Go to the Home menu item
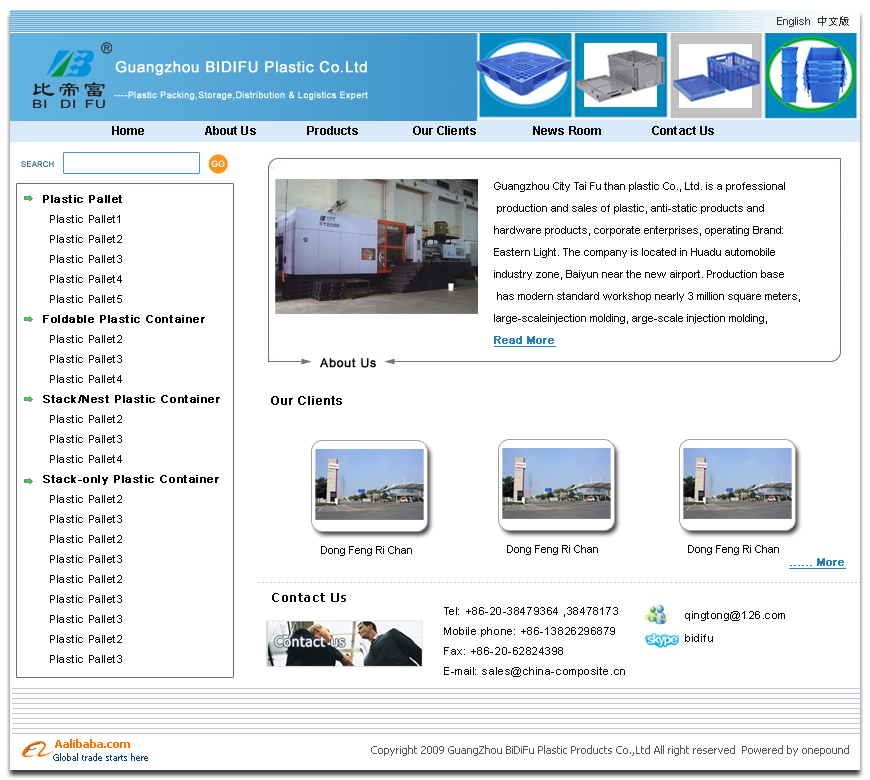This screenshot has height=780, width=870. tap(128, 131)
